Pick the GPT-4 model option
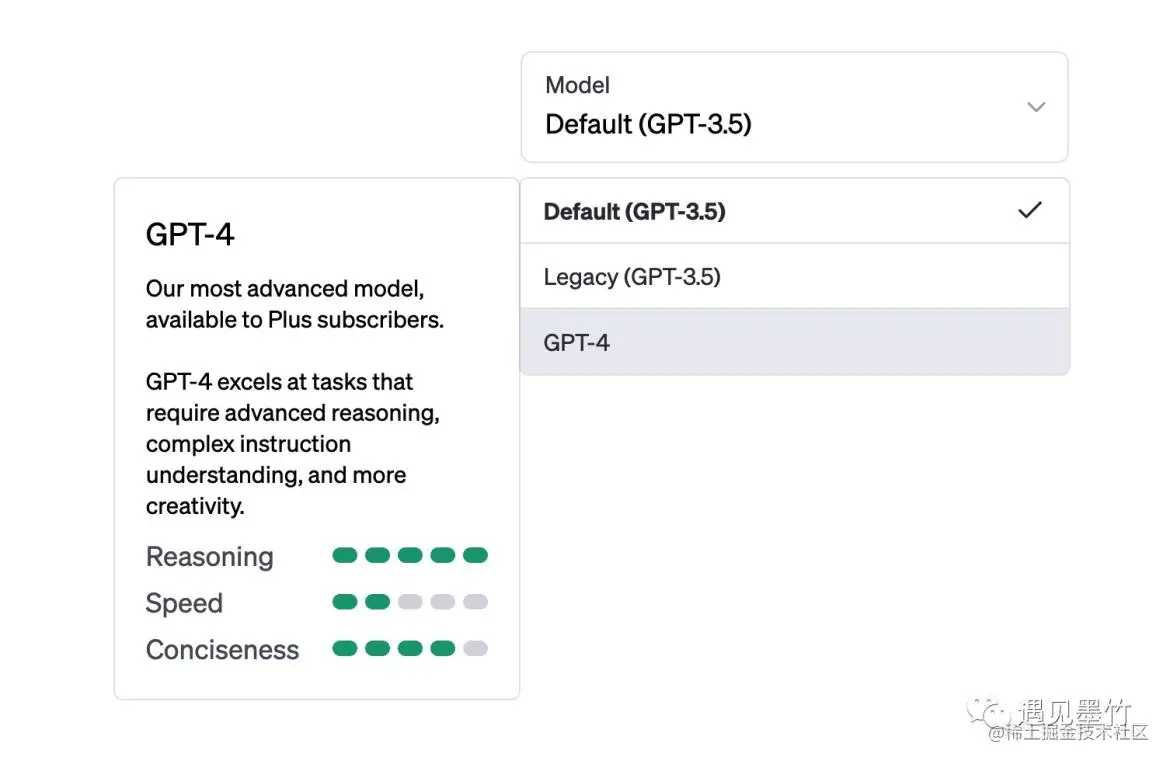 [x=795, y=342]
